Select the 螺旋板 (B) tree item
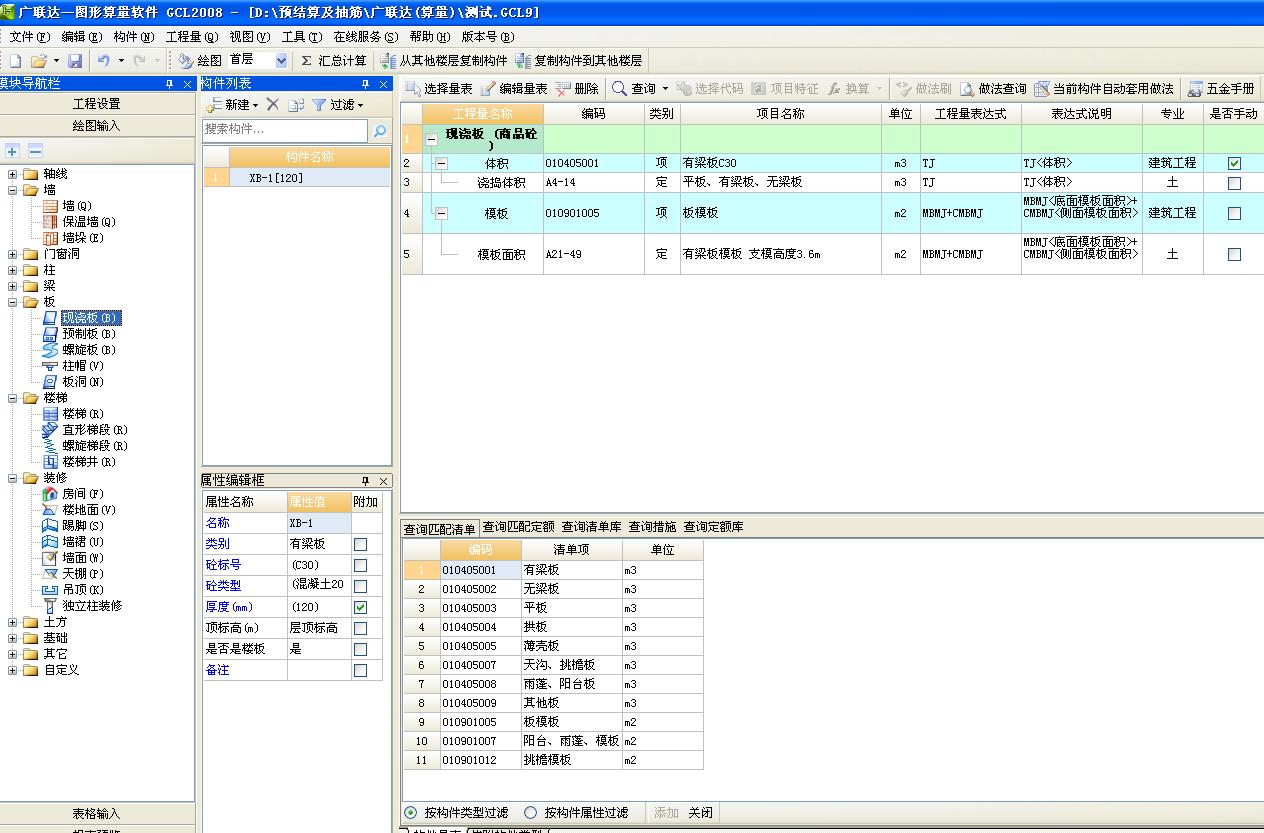This screenshot has height=833, width=1264. [89, 350]
